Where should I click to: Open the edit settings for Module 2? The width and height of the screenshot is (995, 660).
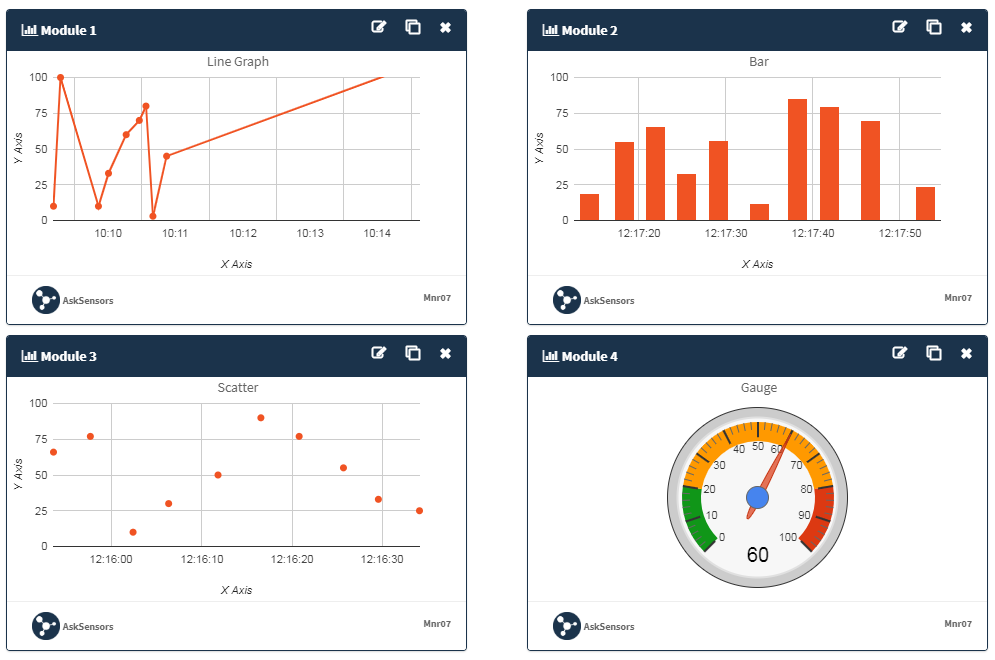900,27
